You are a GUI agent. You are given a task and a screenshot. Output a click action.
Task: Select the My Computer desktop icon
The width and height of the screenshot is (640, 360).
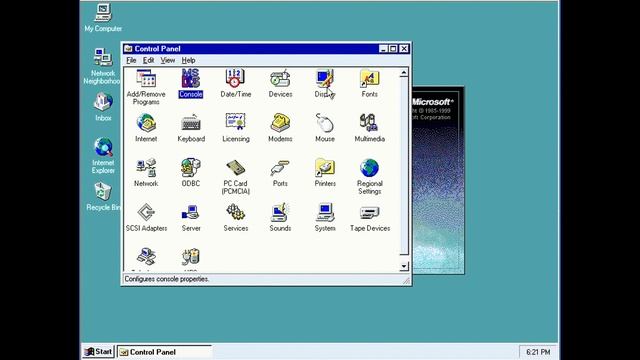click(x=103, y=18)
